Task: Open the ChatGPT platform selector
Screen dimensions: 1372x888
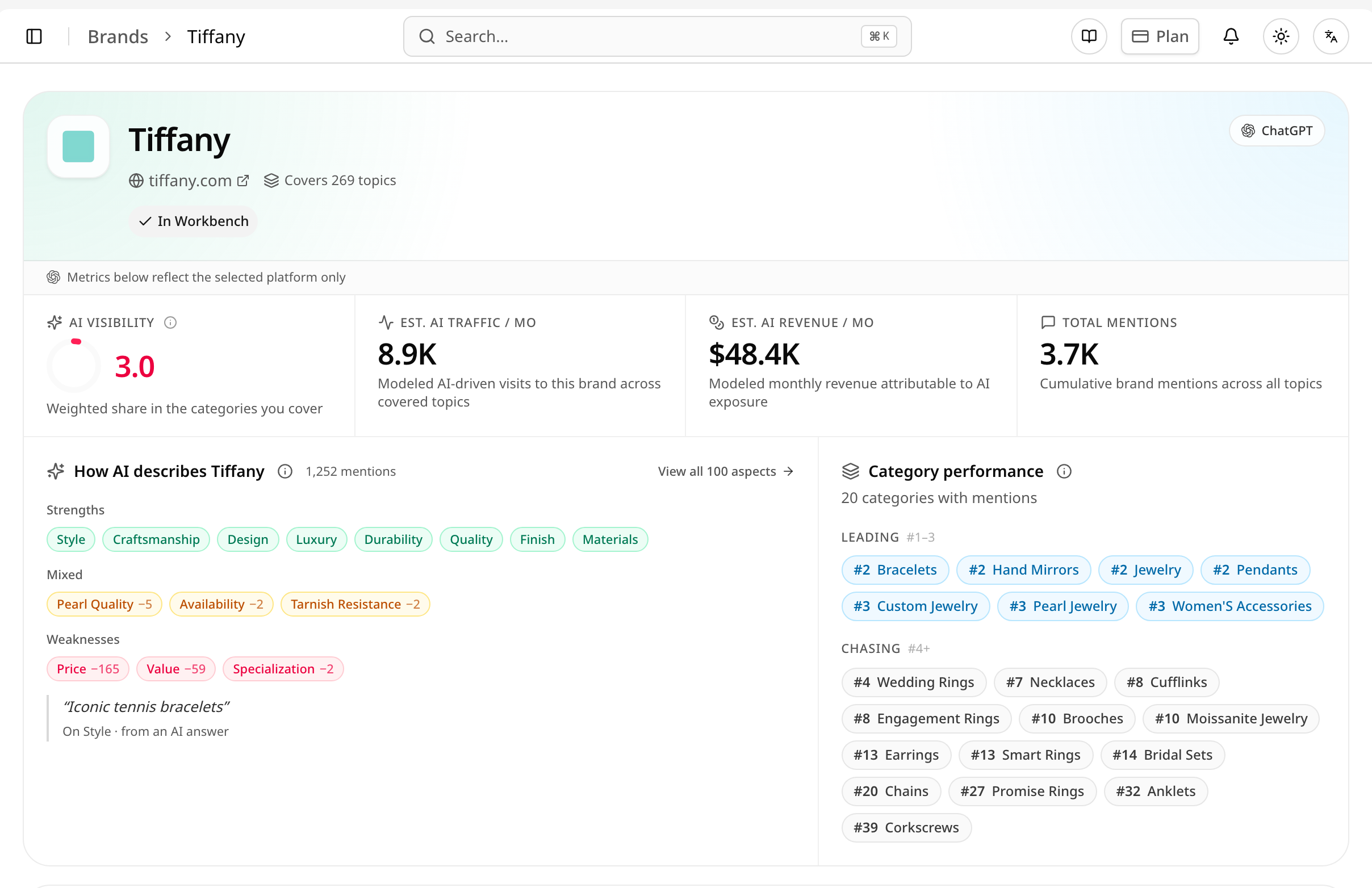Action: pyautogui.click(x=1276, y=131)
